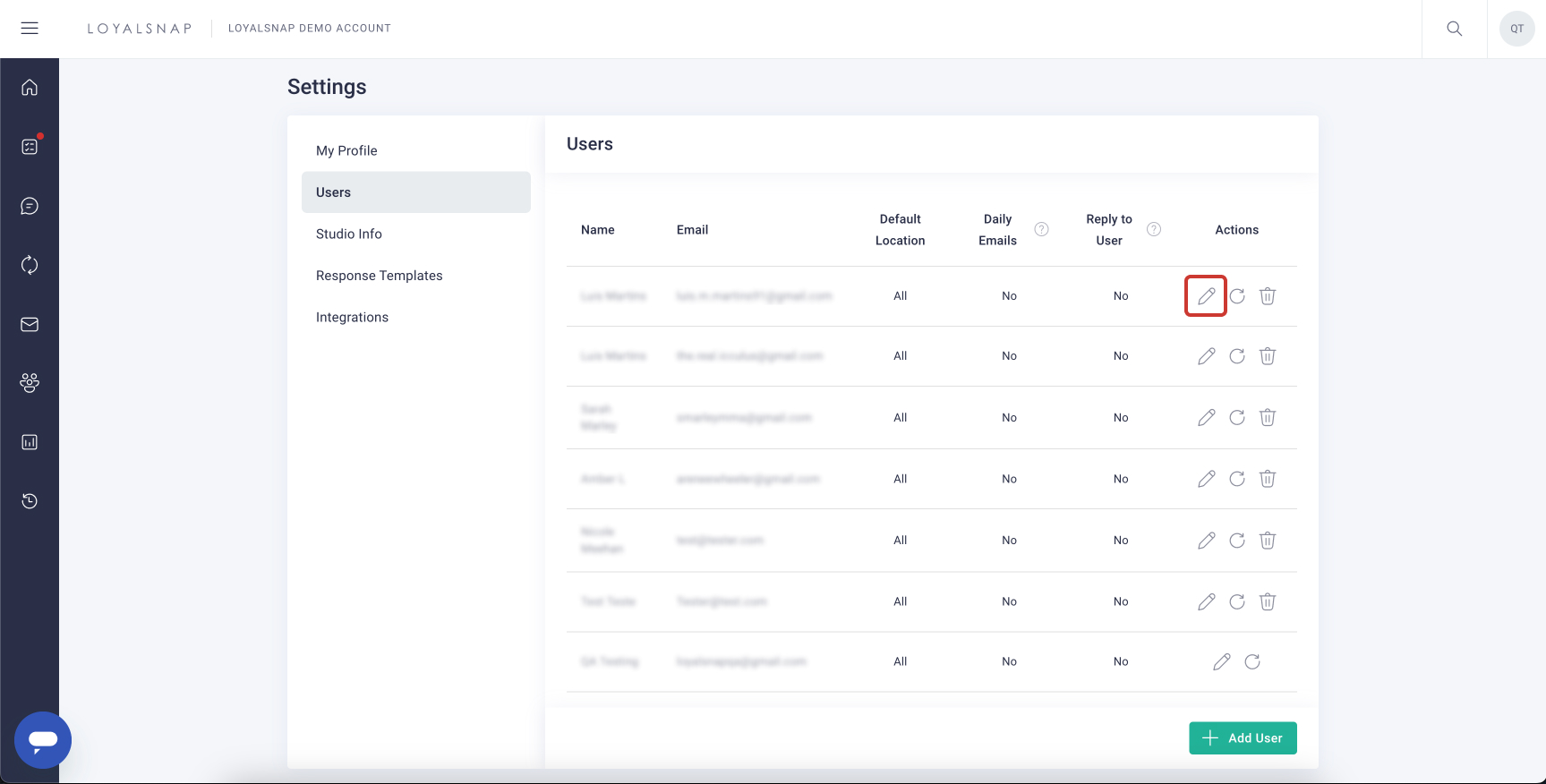This screenshot has width=1546, height=784.
Task: Open the blue chat support widget
Action: 43,740
